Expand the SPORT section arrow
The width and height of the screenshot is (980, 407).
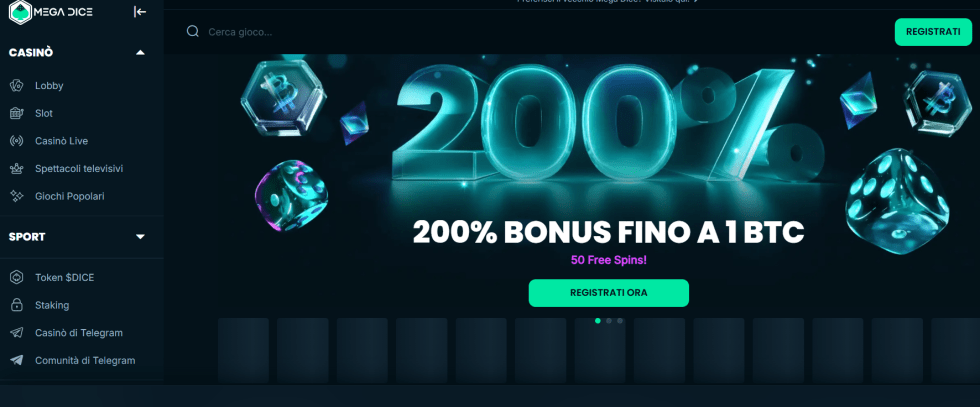140,237
